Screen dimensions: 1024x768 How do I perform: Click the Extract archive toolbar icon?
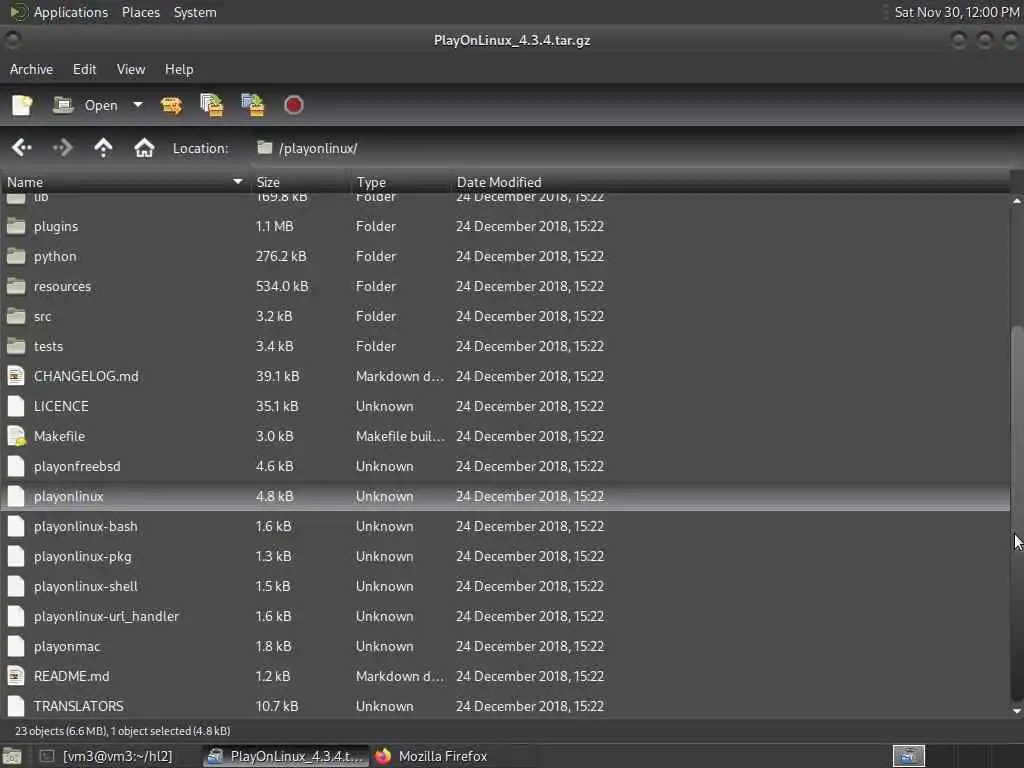coord(171,105)
